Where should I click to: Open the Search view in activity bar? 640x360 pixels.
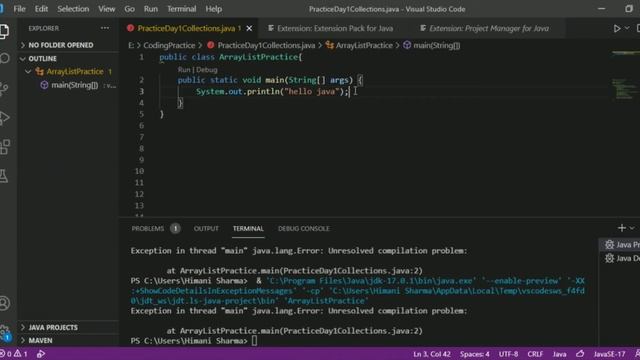(x=4, y=59)
